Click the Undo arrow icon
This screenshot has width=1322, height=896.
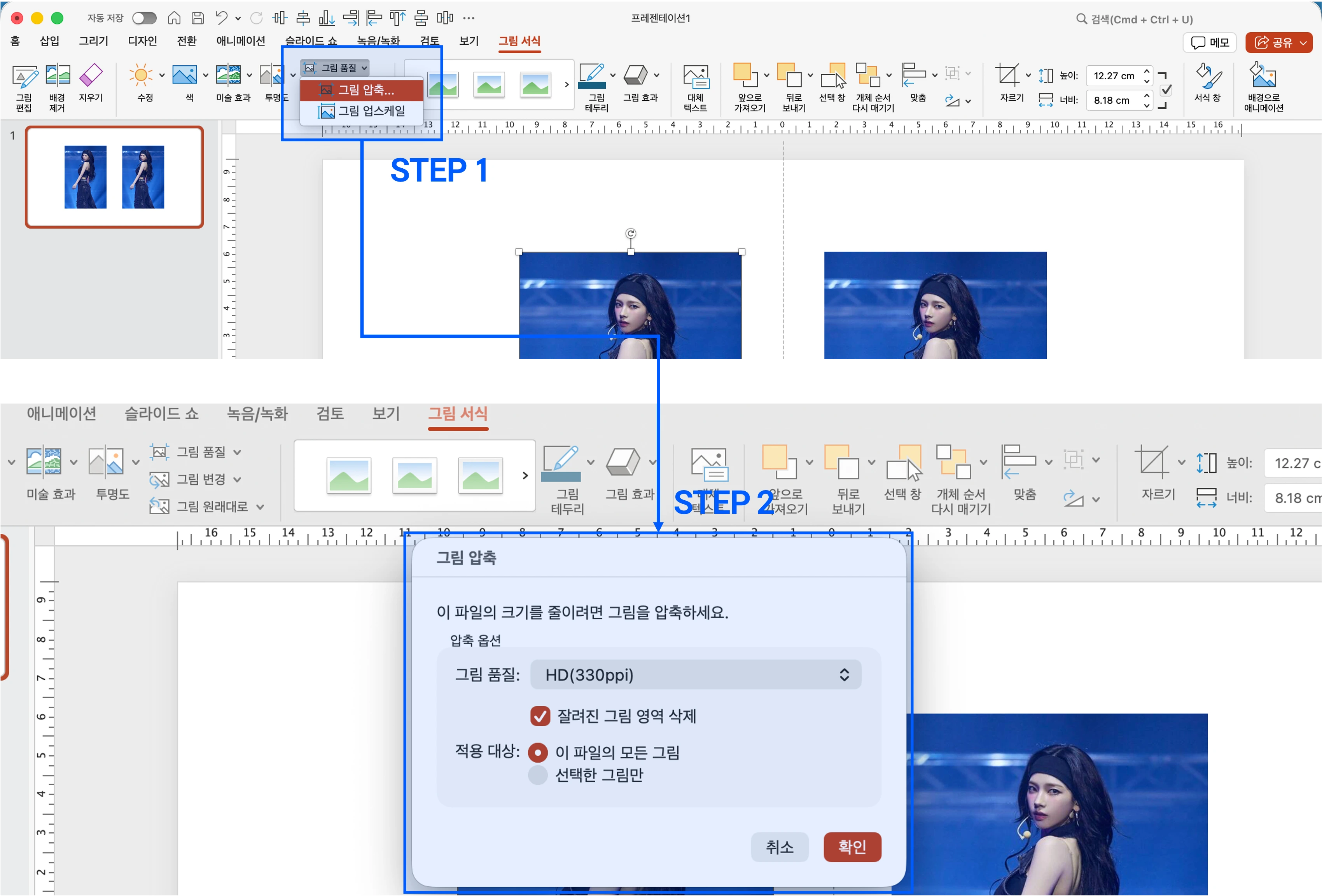(221, 18)
